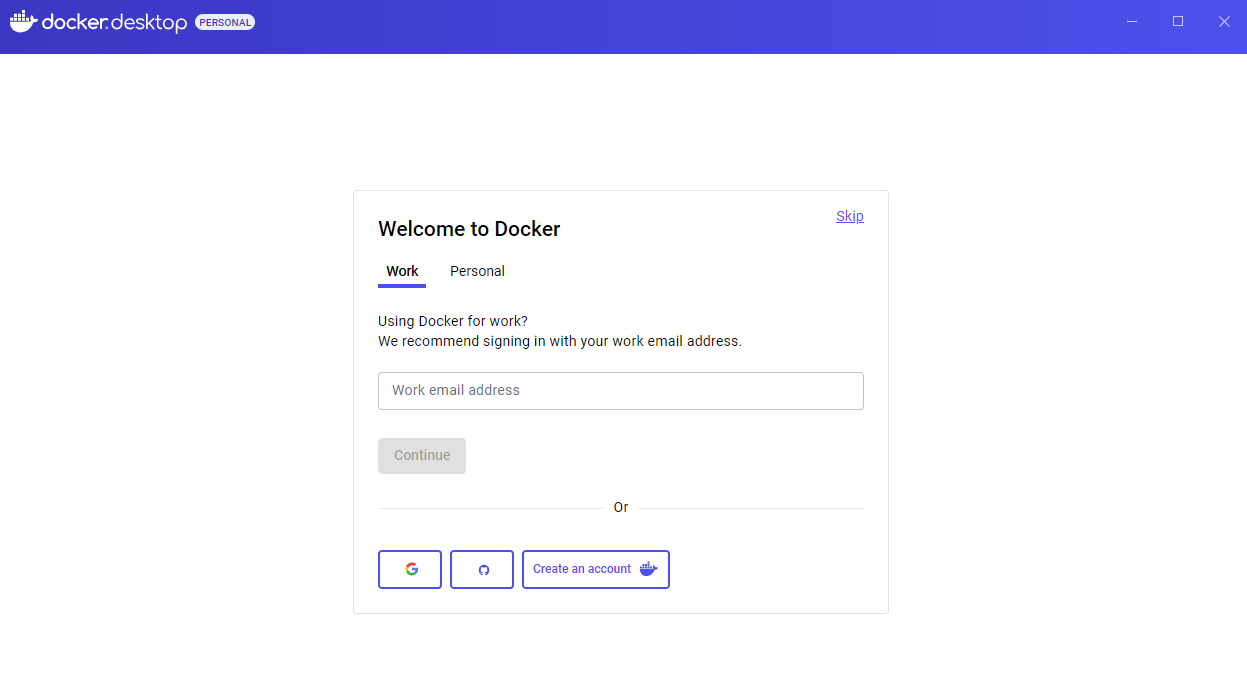Click the Or divider text

[x=620, y=507]
